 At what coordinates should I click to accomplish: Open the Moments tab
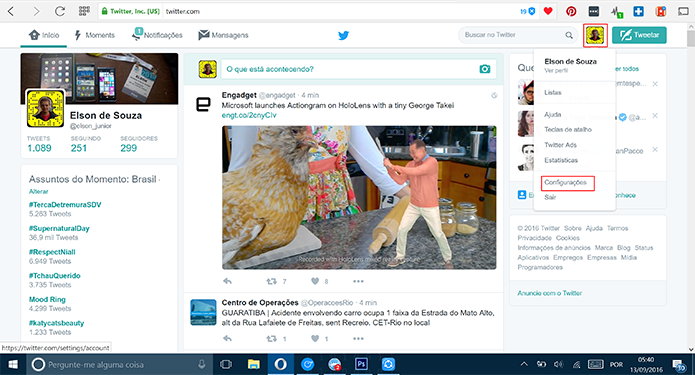pos(94,35)
